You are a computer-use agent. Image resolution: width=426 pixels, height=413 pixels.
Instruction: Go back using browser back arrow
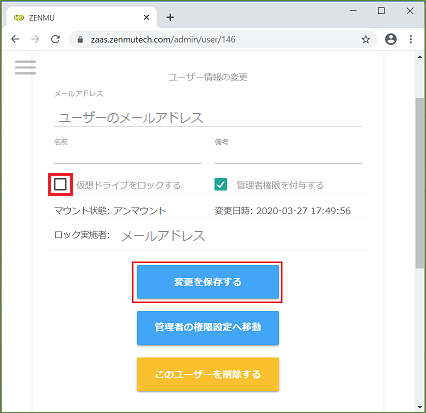tap(15, 39)
